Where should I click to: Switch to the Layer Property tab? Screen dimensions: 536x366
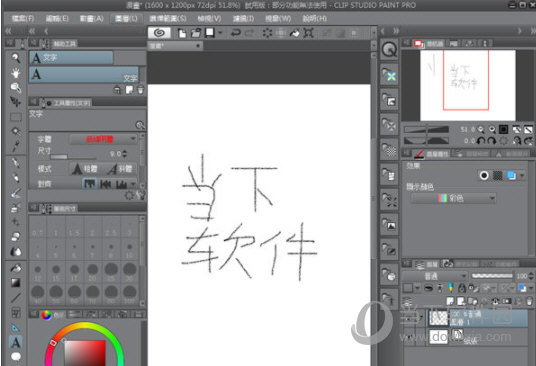430,154
